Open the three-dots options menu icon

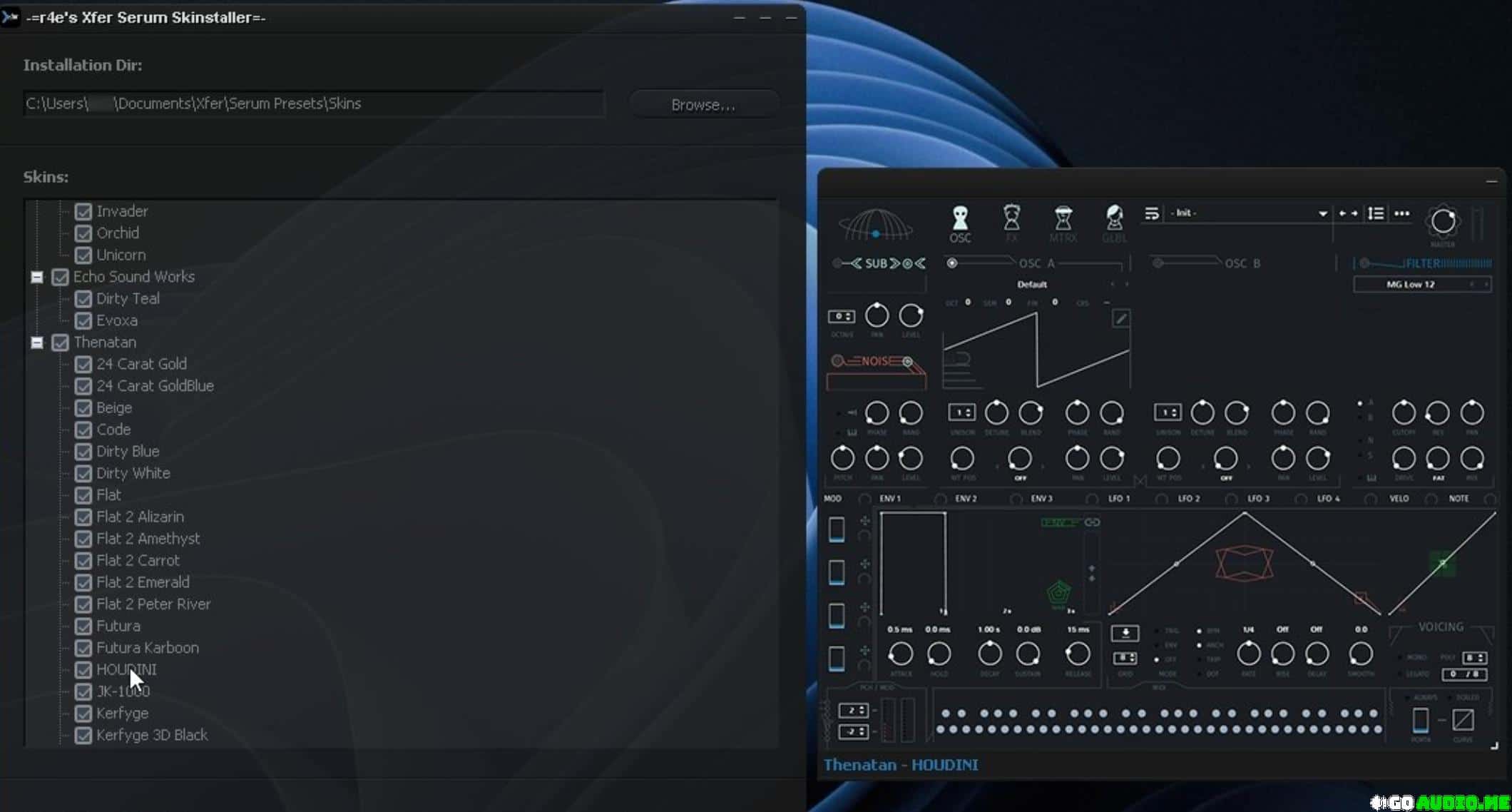click(x=1401, y=213)
